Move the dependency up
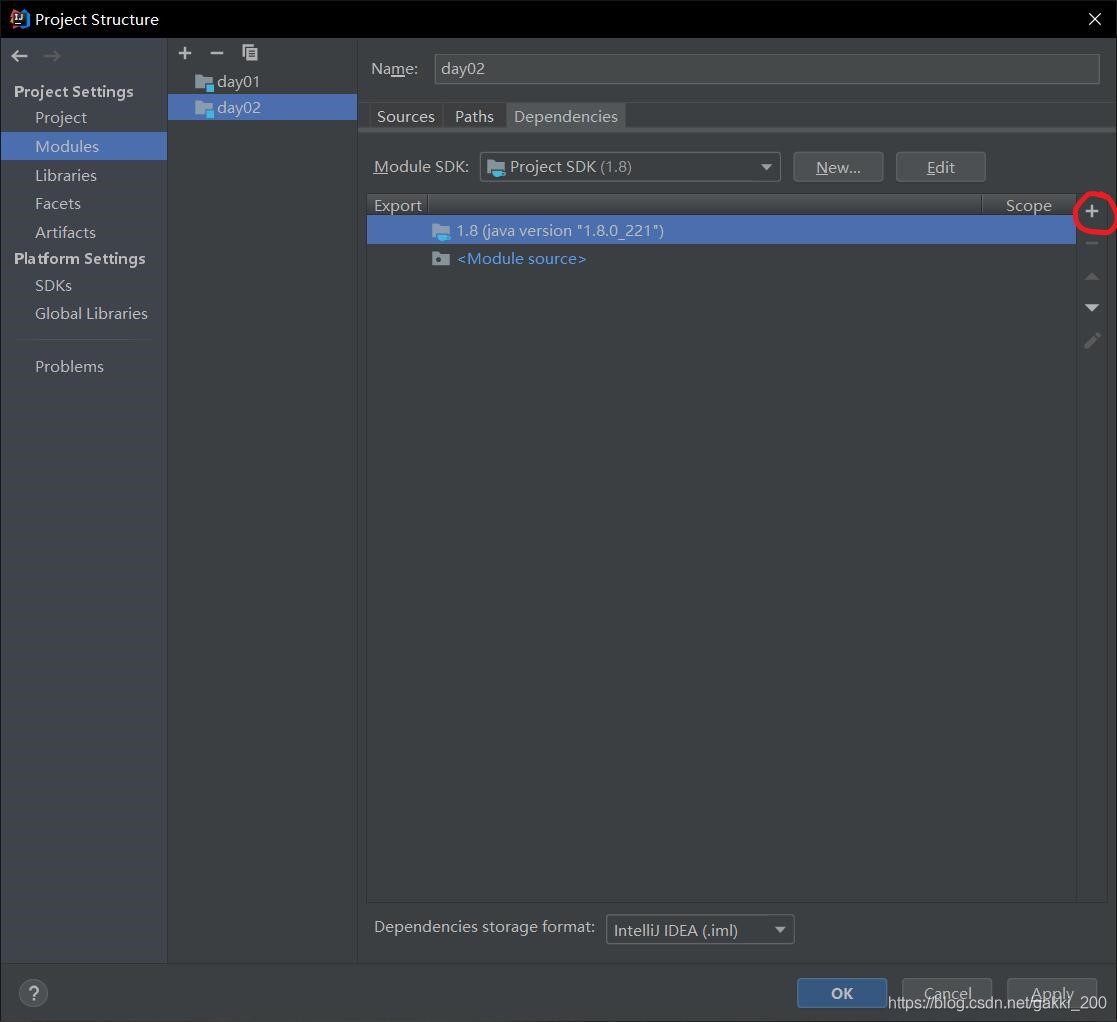The width and height of the screenshot is (1117, 1022). click(x=1092, y=276)
